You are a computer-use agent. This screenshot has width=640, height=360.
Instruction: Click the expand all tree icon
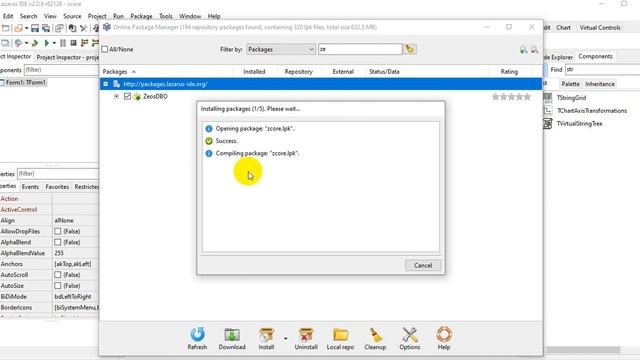click(x=523, y=49)
